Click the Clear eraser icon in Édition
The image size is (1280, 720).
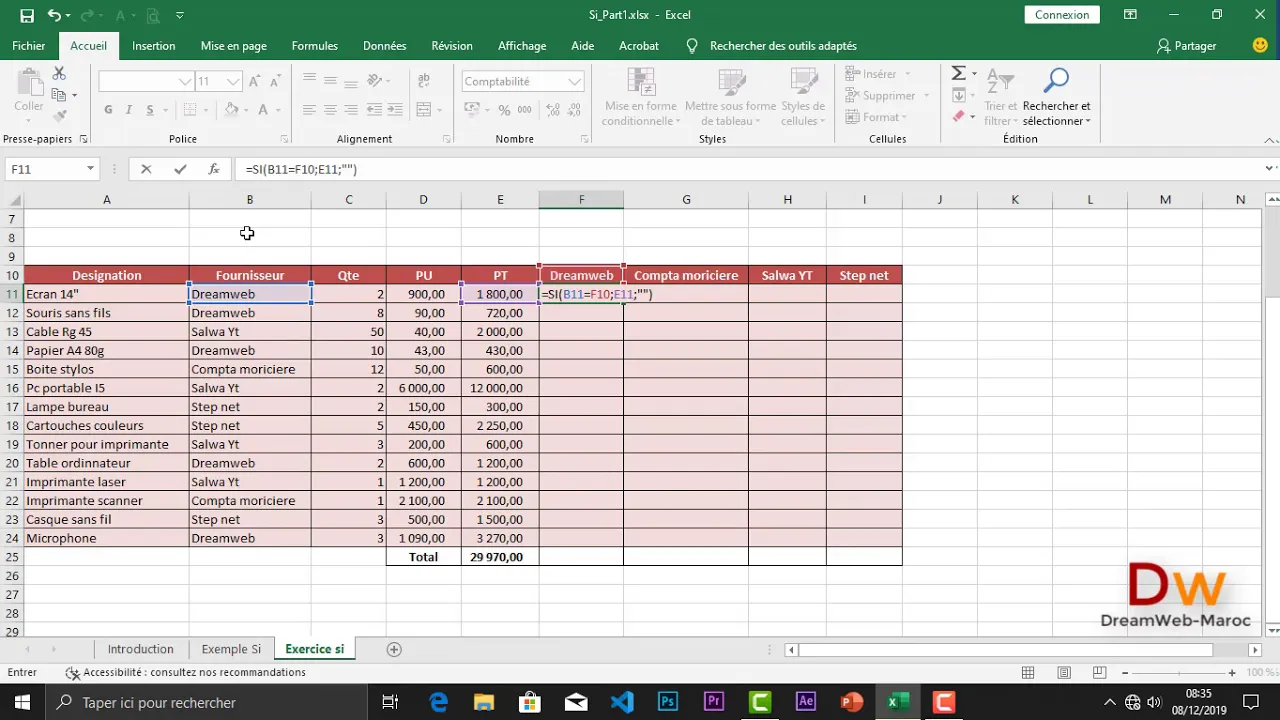click(958, 117)
